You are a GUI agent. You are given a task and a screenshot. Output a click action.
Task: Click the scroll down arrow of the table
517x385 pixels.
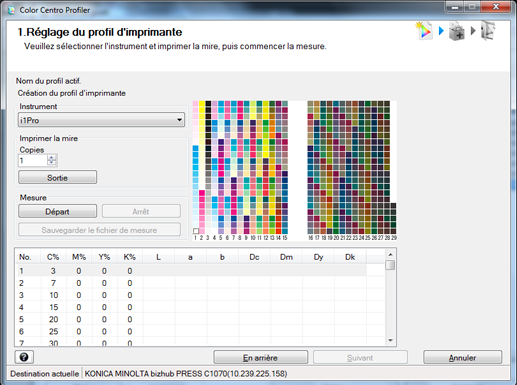pyautogui.click(x=390, y=340)
